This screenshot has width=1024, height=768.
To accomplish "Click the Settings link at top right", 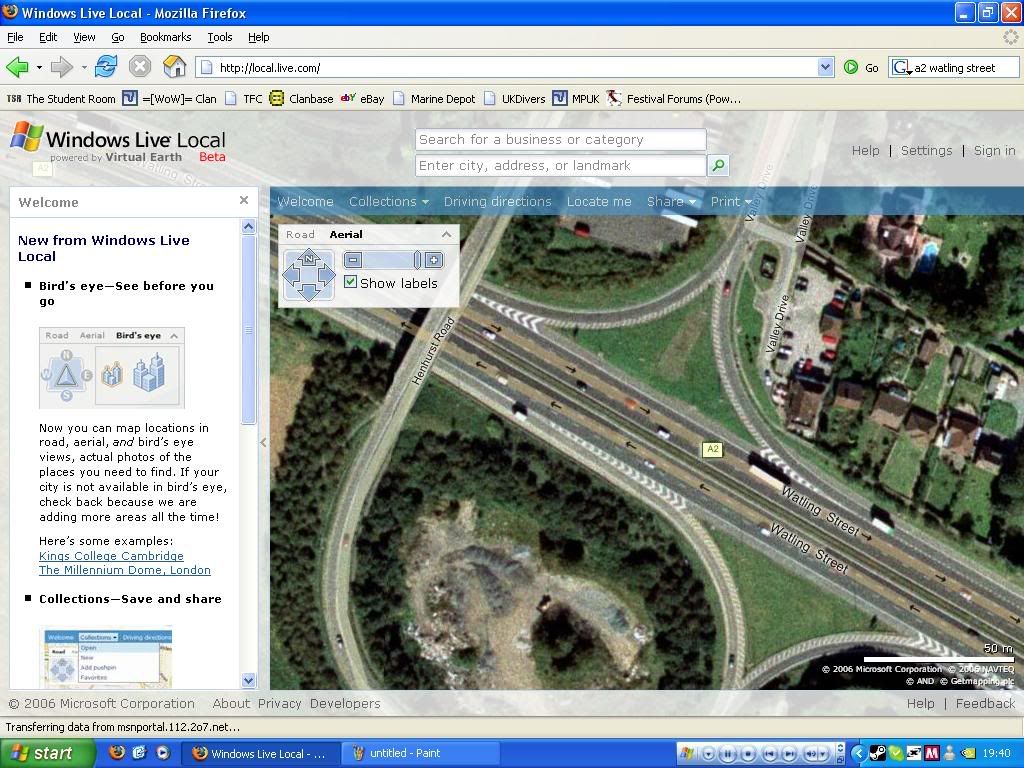I will 927,150.
